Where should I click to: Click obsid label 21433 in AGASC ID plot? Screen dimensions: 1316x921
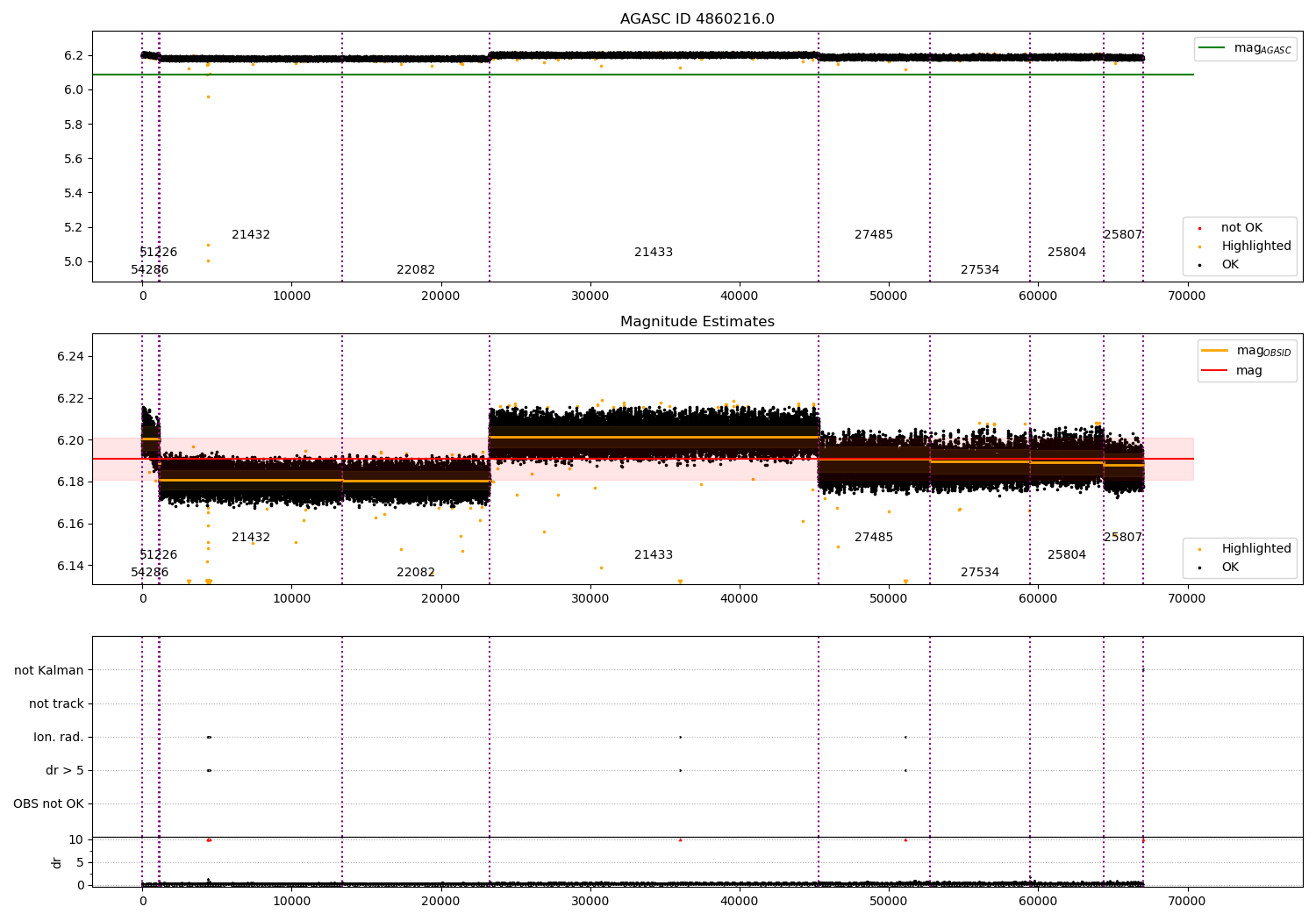(654, 253)
